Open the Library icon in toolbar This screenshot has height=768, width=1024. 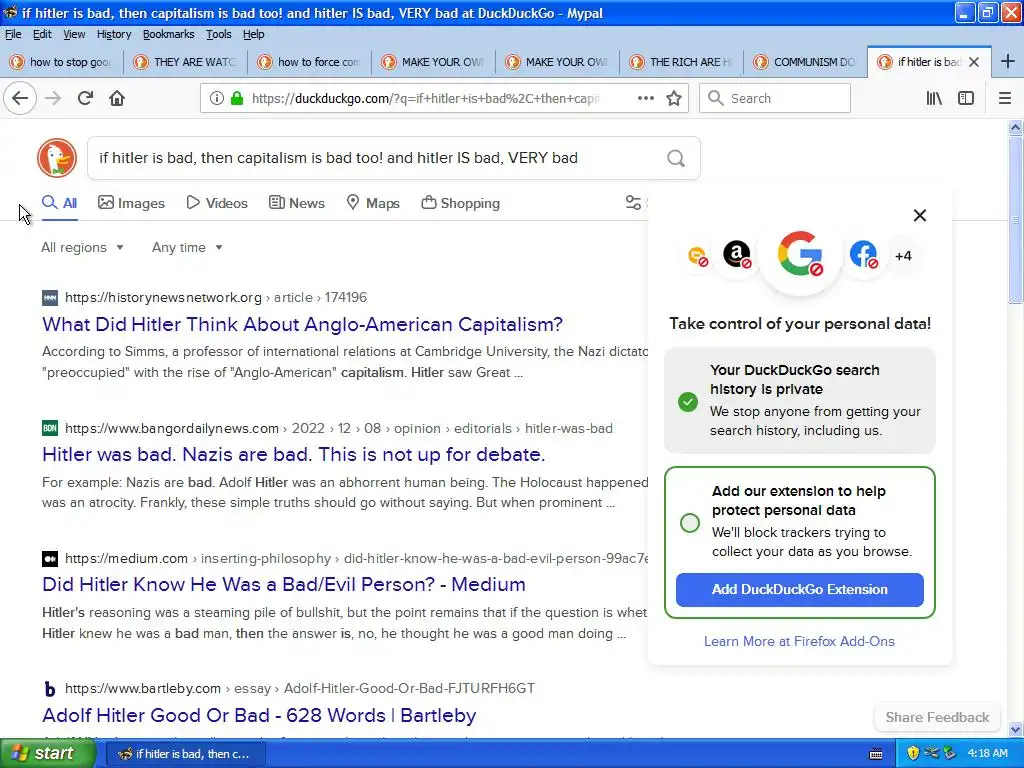tap(934, 99)
